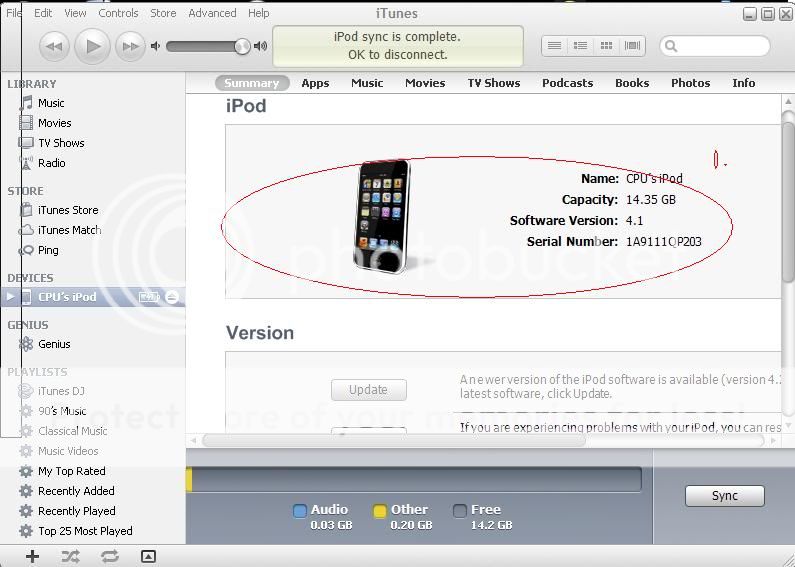Switch to the Movies tab

pos(425,83)
